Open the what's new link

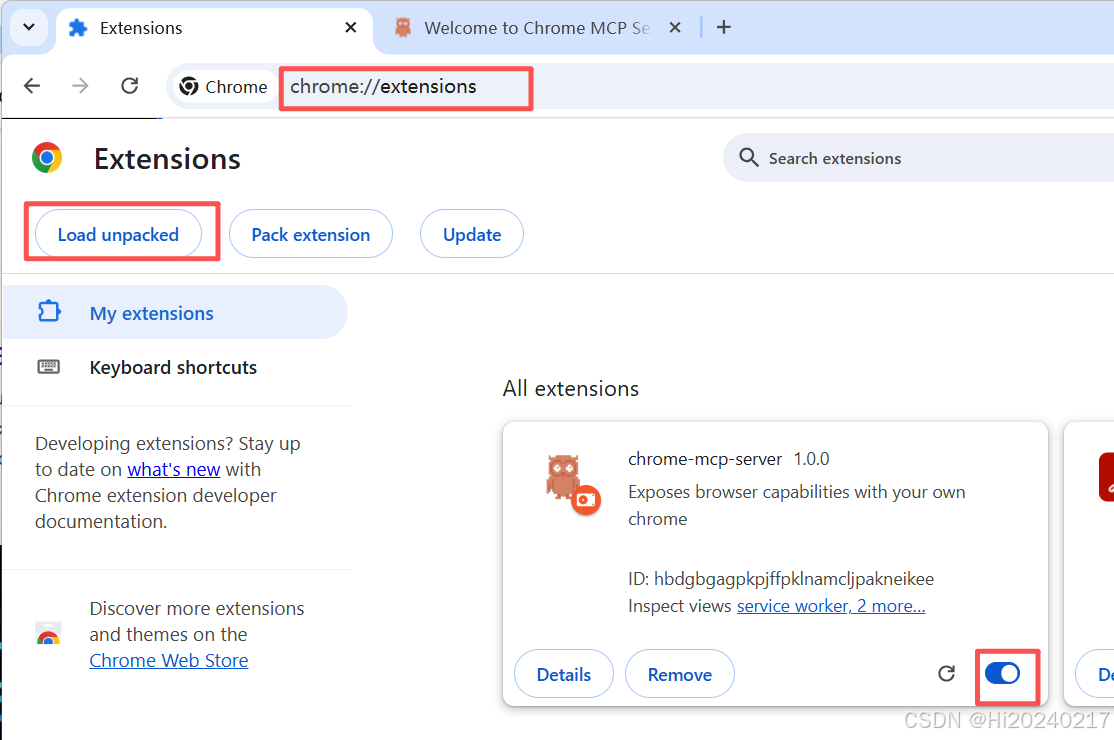point(173,469)
